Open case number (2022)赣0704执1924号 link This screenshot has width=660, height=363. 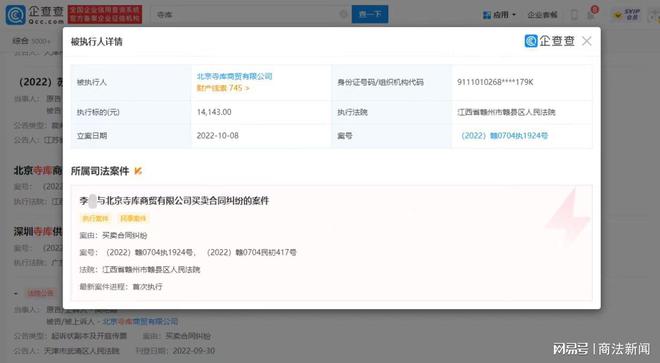[504, 136]
